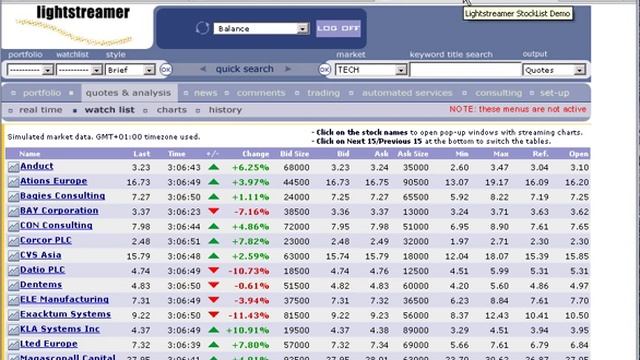Screen dimensions: 640x360
Task: Open the Lted Europe stock link
Action: pyautogui.click(x=49, y=344)
